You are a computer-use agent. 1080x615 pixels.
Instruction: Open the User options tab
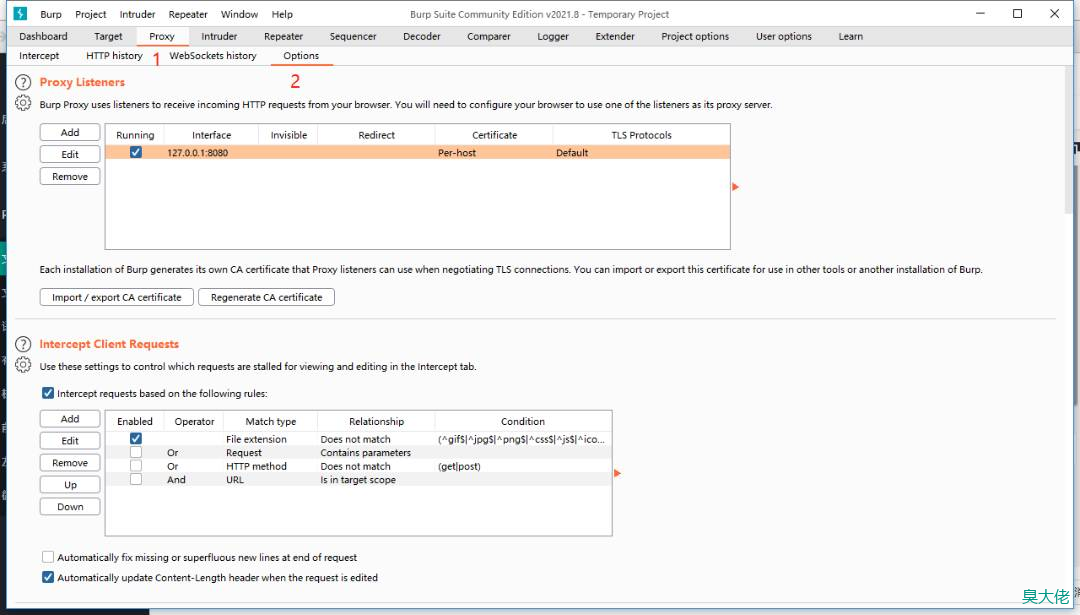[x=784, y=37]
